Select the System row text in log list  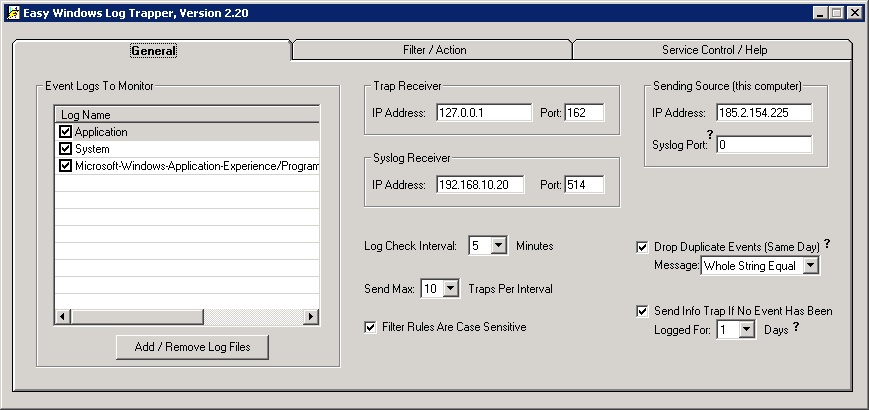pyautogui.click(x=92, y=149)
